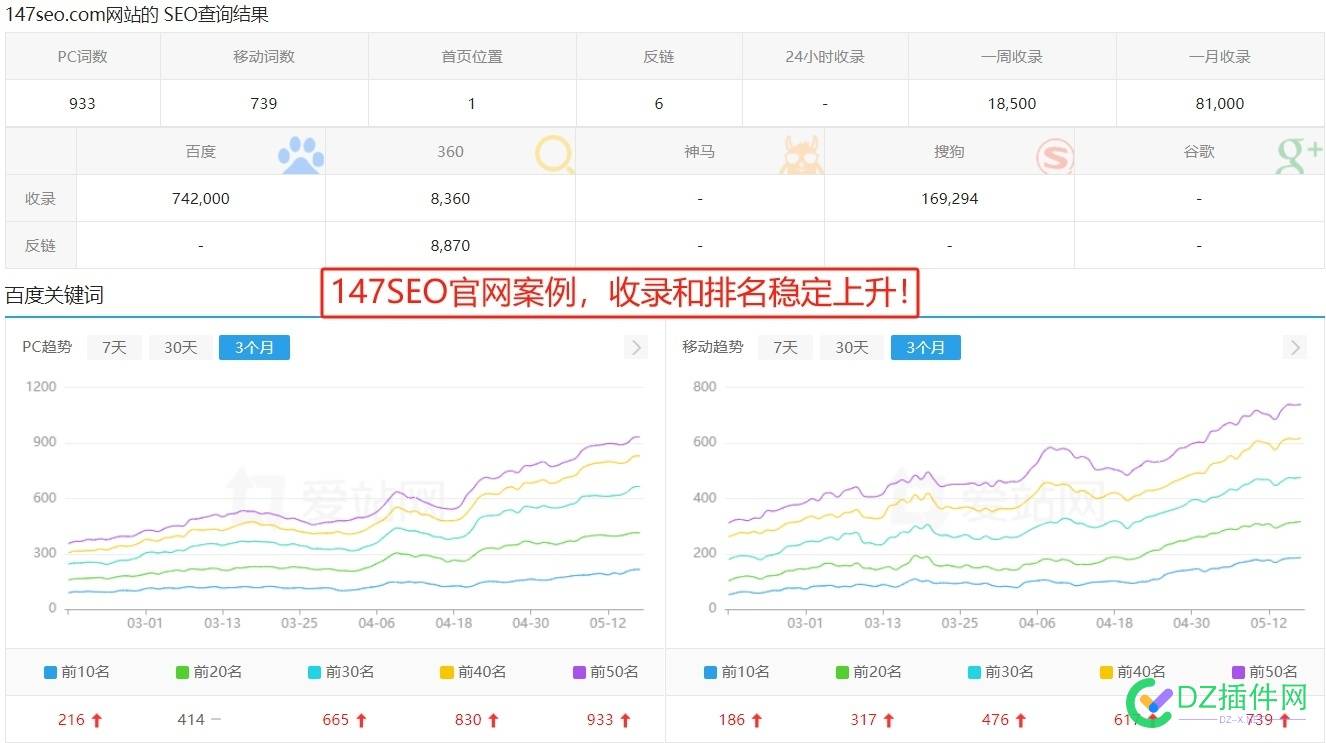Select 7天 tab in 移动趋势
This screenshot has height=743, width=1326.
(x=785, y=347)
